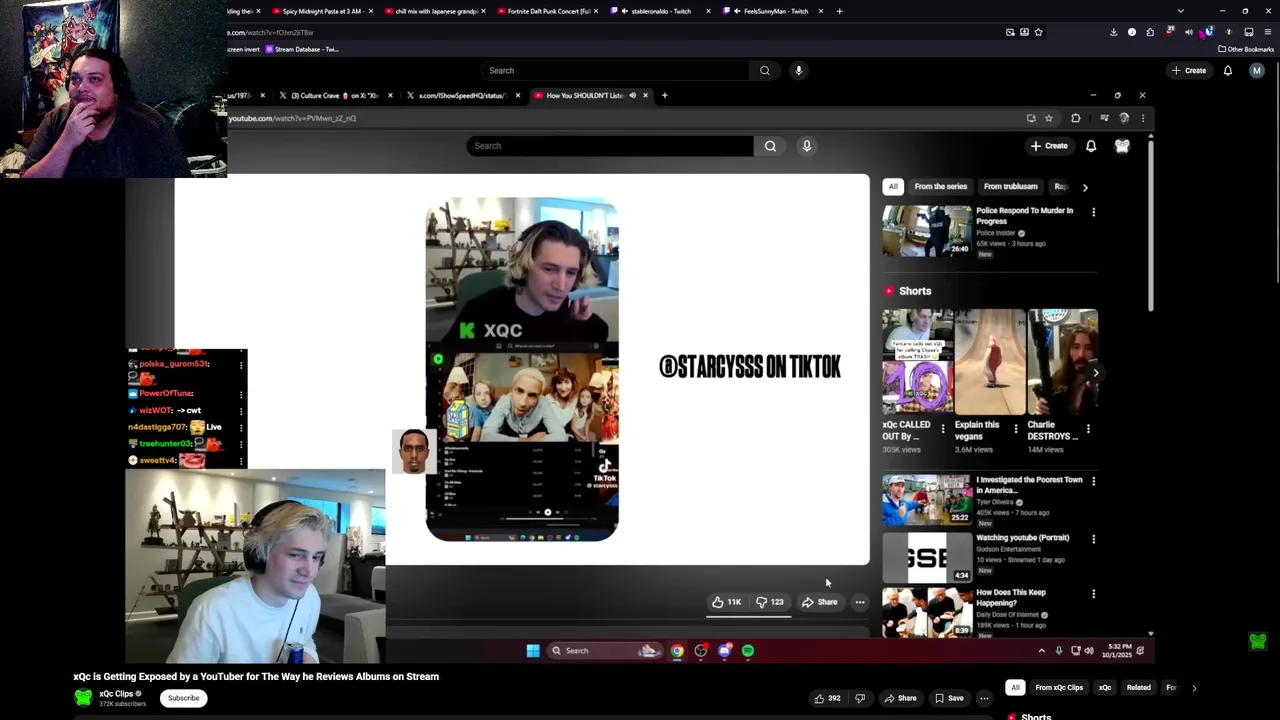The height and width of the screenshot is (720, 1280).
Task: Save the xQc Clips video to a playlist
Action: coord(949,698)
